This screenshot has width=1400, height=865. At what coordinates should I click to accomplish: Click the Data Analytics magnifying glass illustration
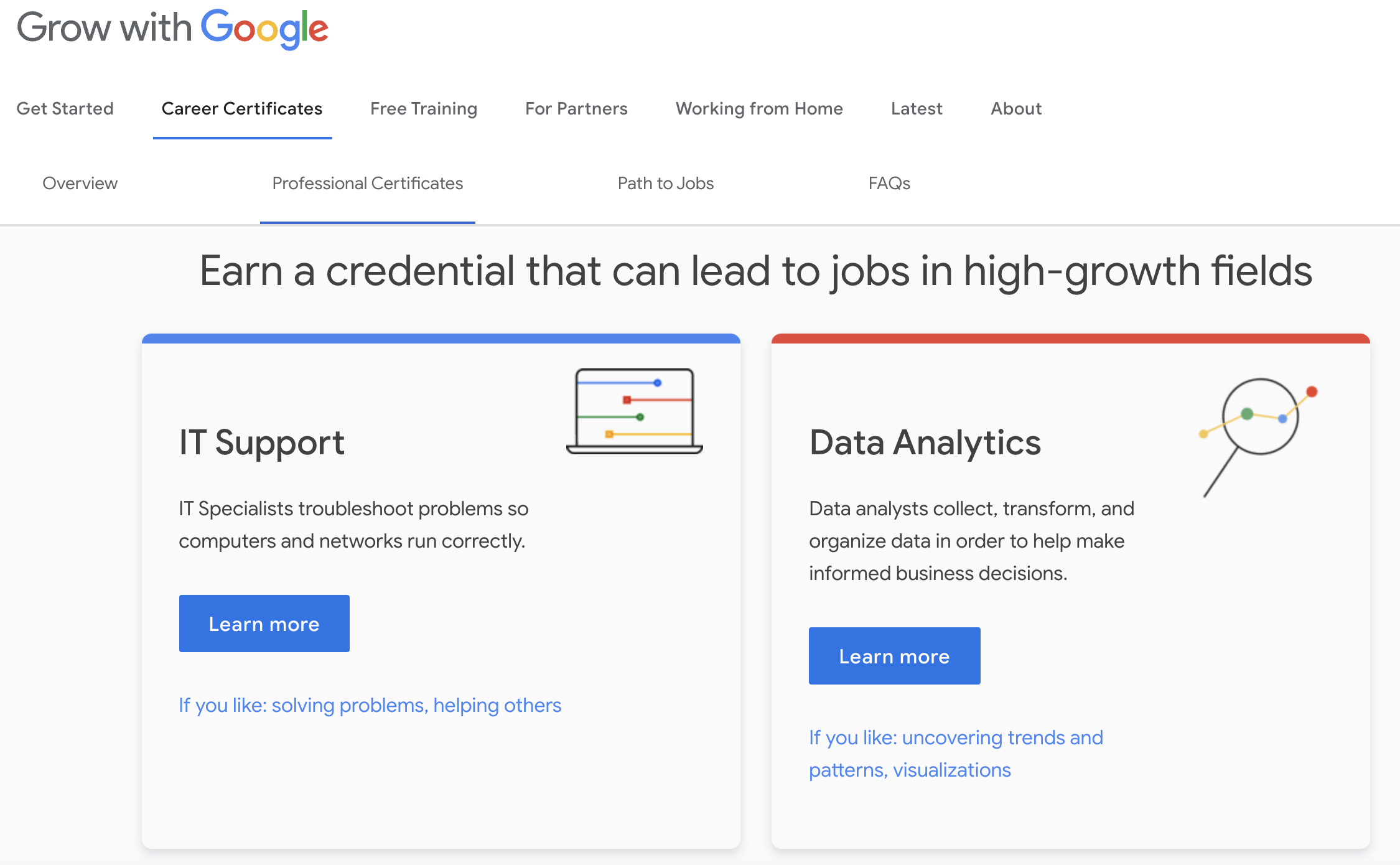[1258, 437]
